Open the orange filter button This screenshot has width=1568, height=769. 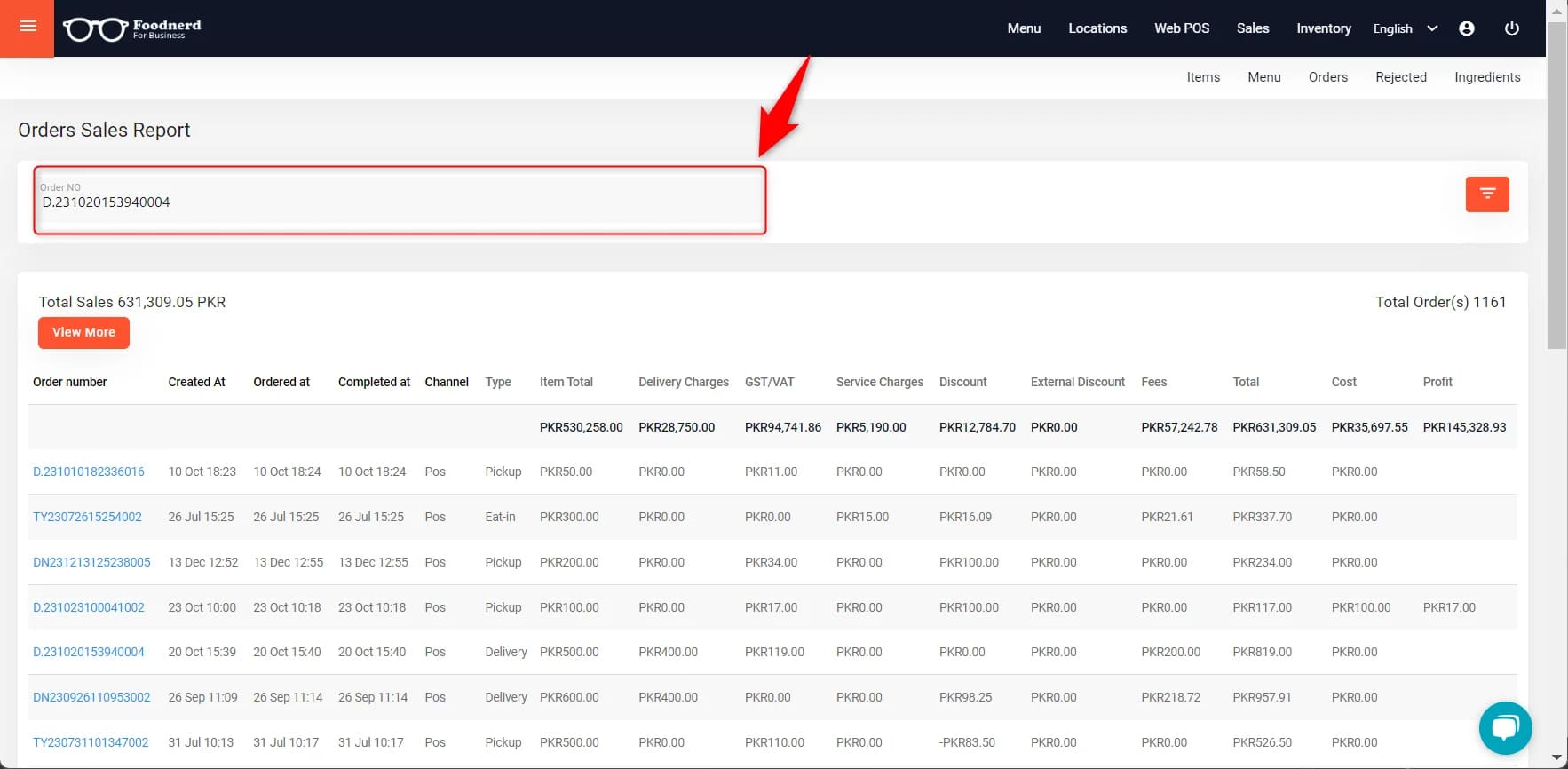[x=1487, y=194]
